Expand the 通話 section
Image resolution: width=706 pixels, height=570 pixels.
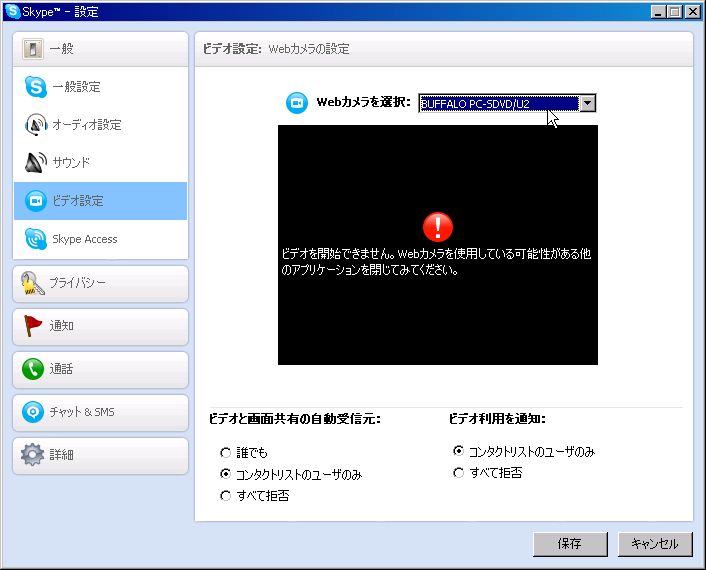point(100,370)
